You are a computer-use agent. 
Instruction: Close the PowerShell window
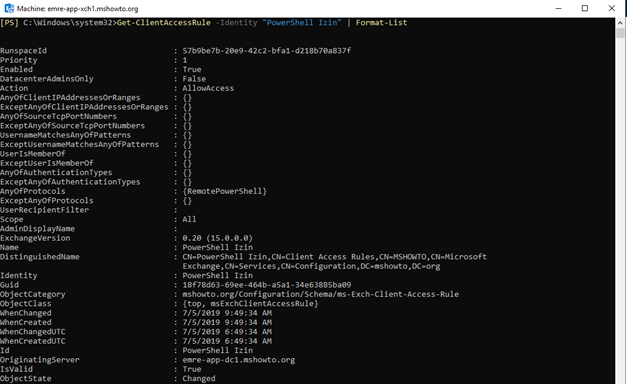click(611, 8)
